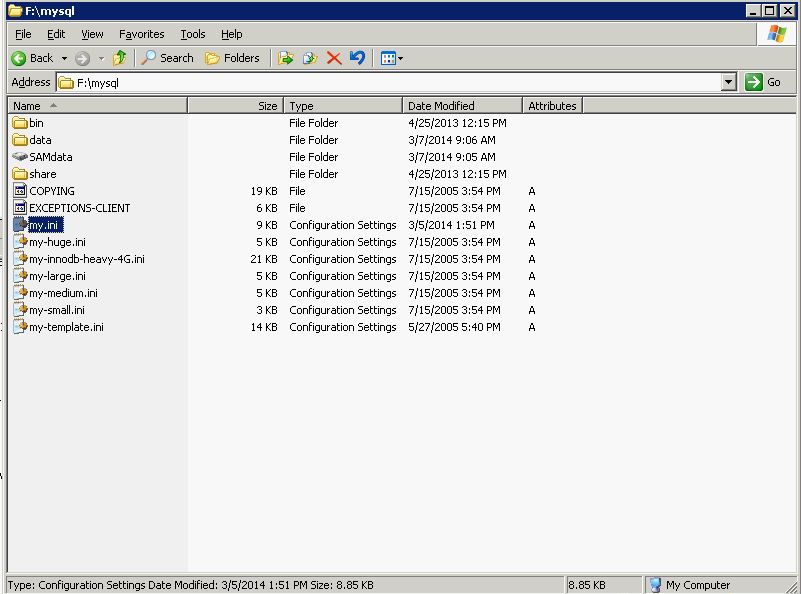Sort by the Type column header
Screen dimensions: 801x594
(343, 106)
